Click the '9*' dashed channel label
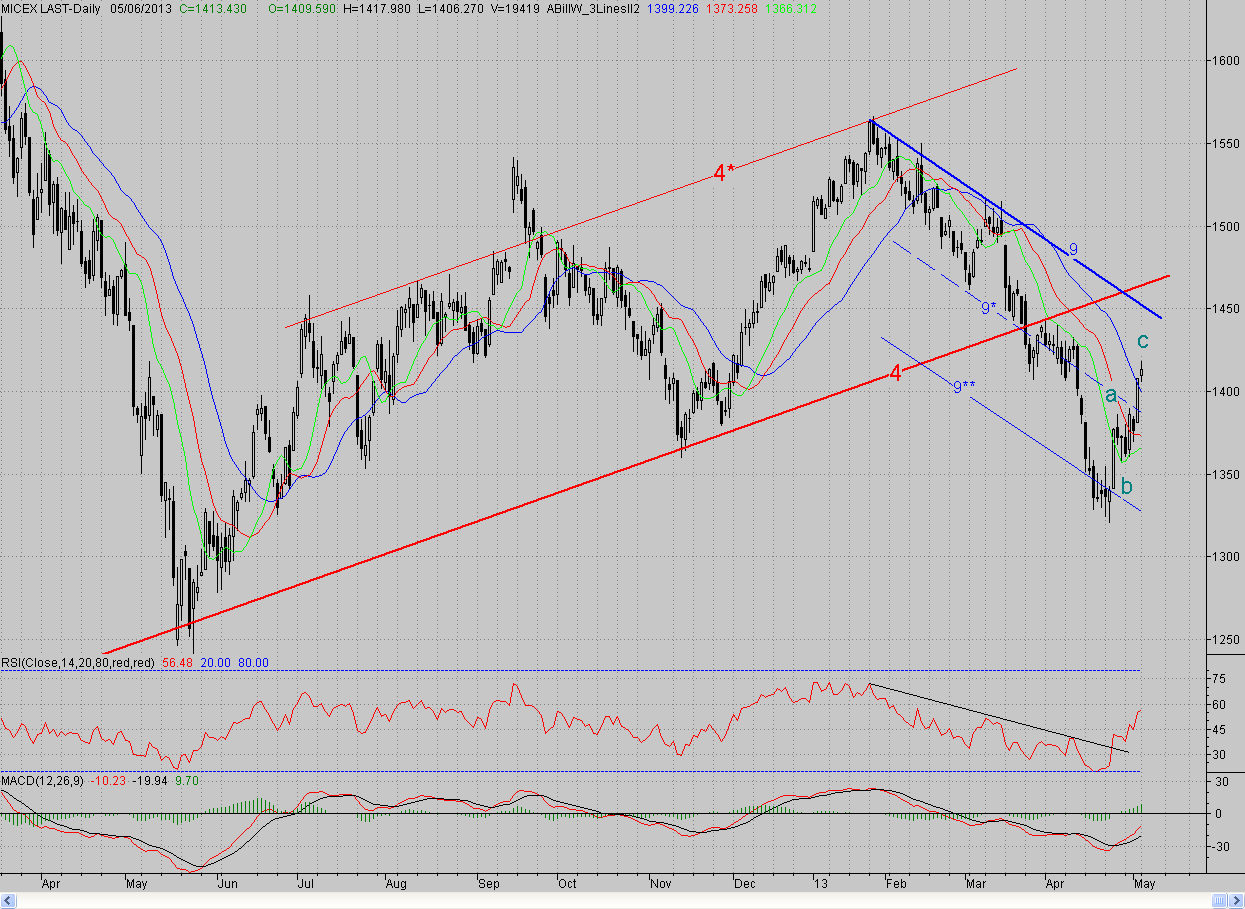The image size is (1245, 909). click(988, 308)
